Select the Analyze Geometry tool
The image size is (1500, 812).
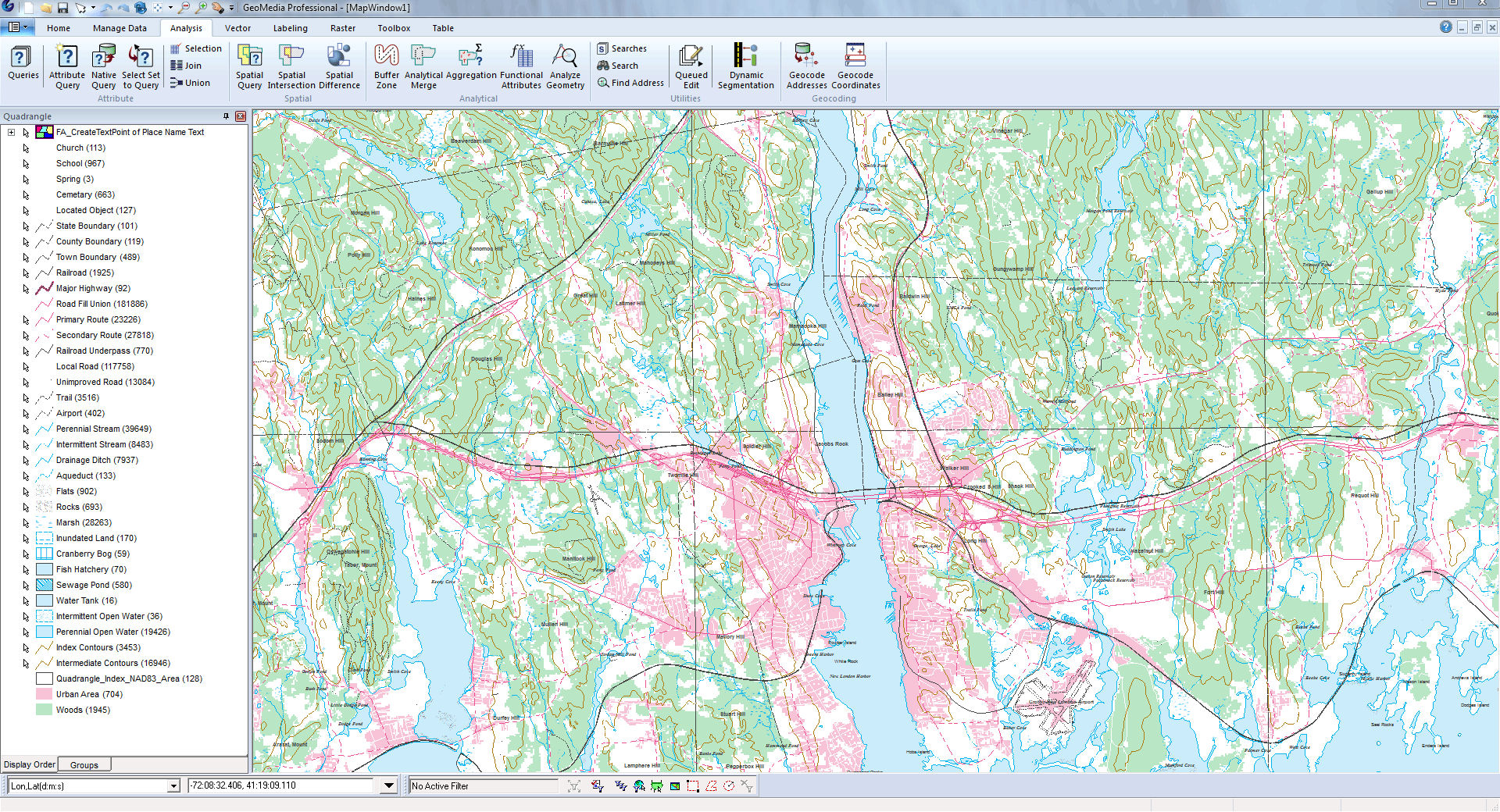pyautogui.click(x=565, y=66)
